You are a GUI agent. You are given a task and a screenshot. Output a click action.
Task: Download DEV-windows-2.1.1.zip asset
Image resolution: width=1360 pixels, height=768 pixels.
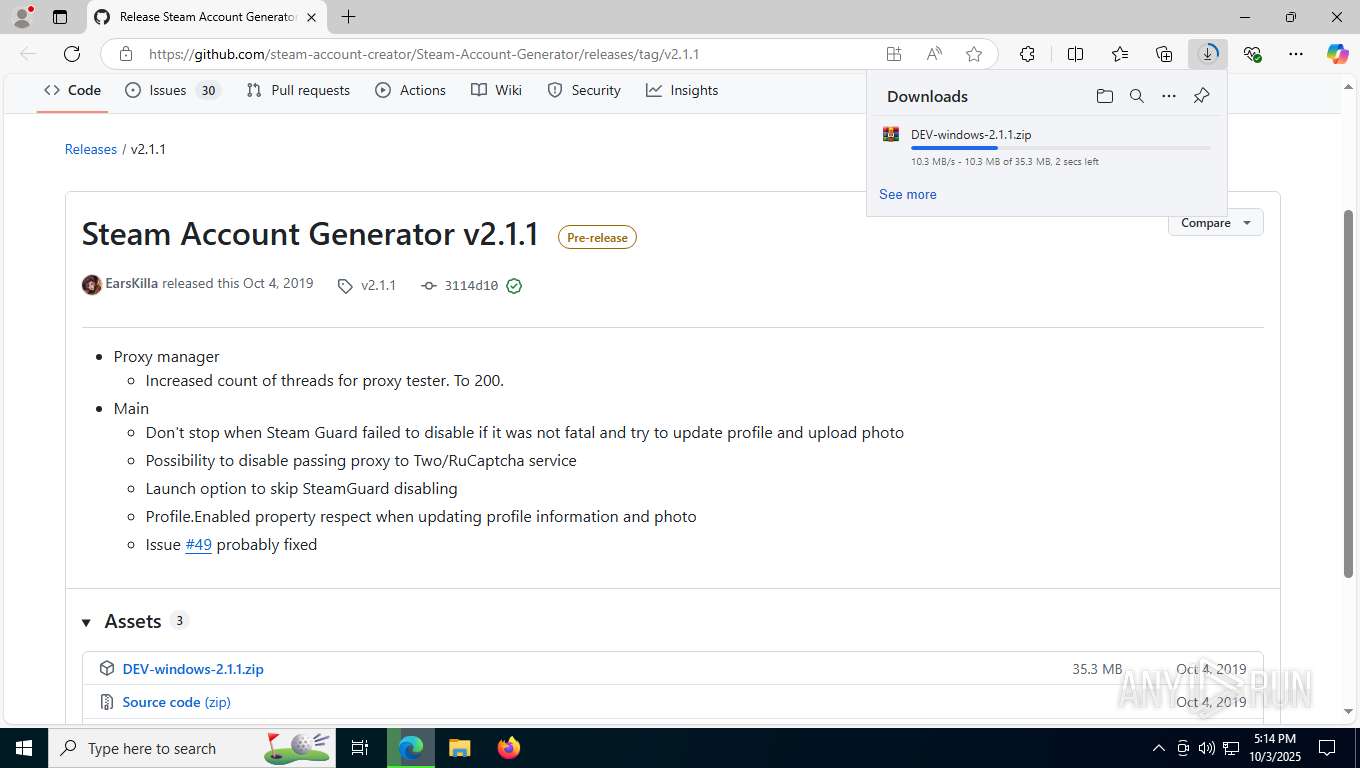(193, 669)
